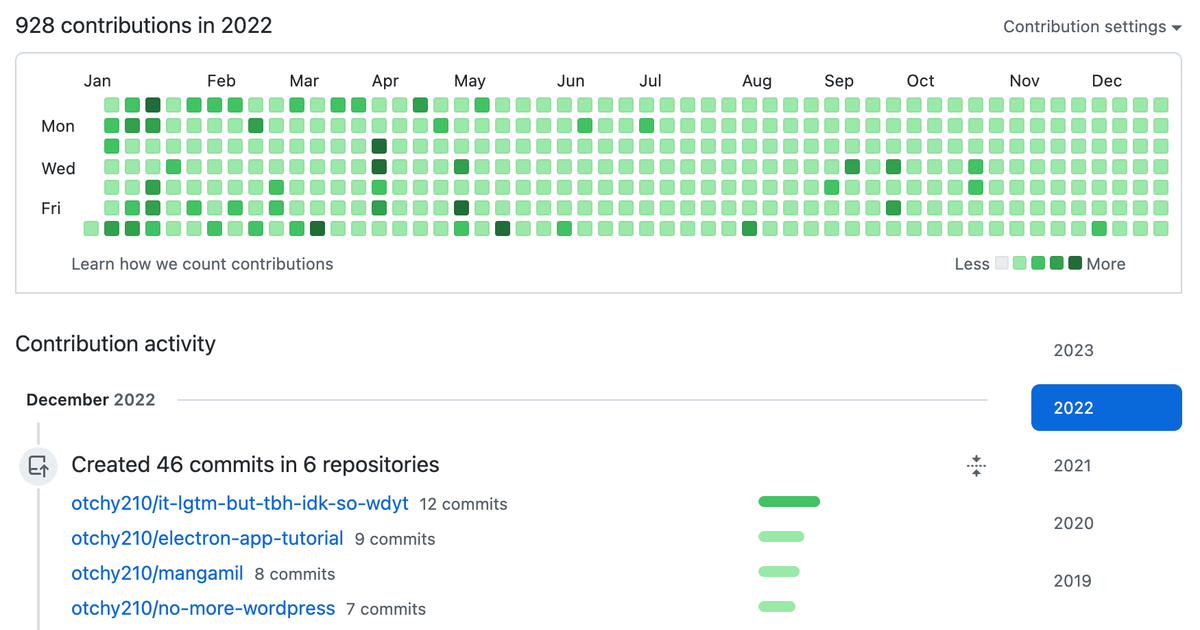Click the Dec month label in the graph
Screen dimensions: 1200x630
click(1107, 81)
